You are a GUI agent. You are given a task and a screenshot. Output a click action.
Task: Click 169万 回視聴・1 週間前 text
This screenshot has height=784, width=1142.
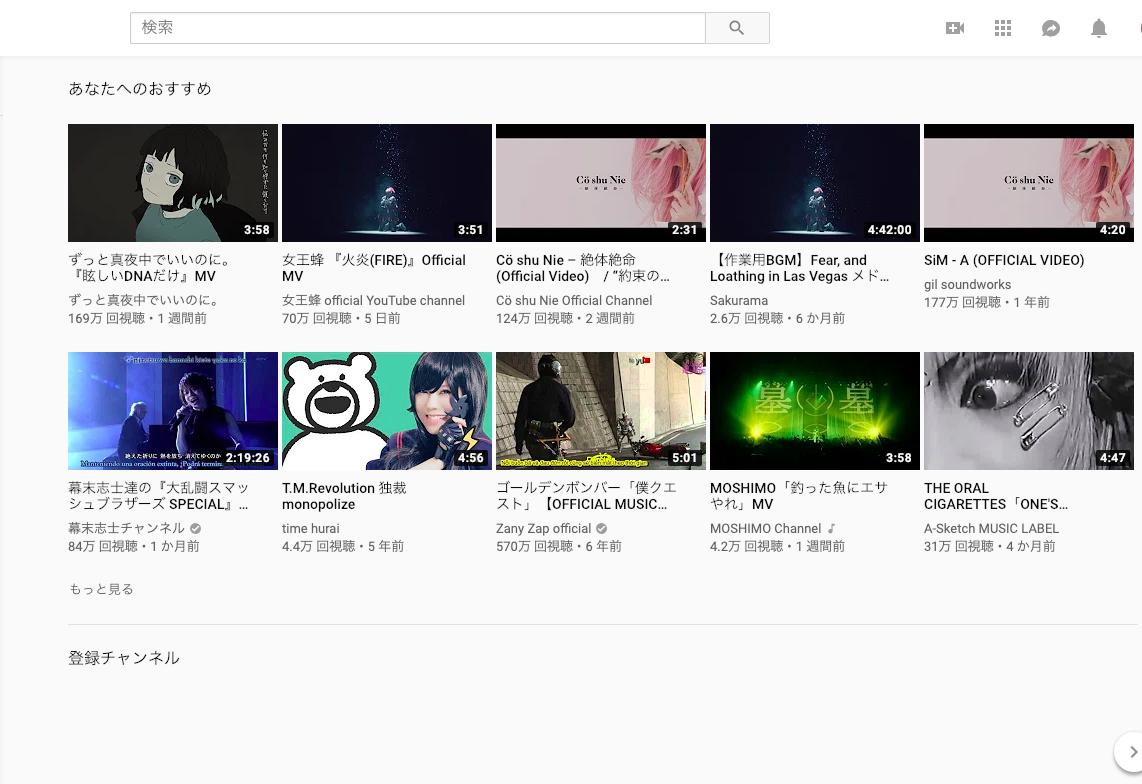point(138,318)
